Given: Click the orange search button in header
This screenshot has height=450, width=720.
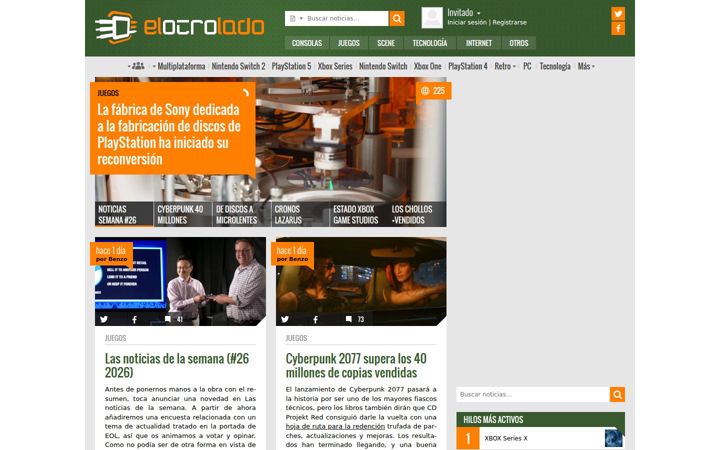Looking at the screenshot, I should coord(397,18).
